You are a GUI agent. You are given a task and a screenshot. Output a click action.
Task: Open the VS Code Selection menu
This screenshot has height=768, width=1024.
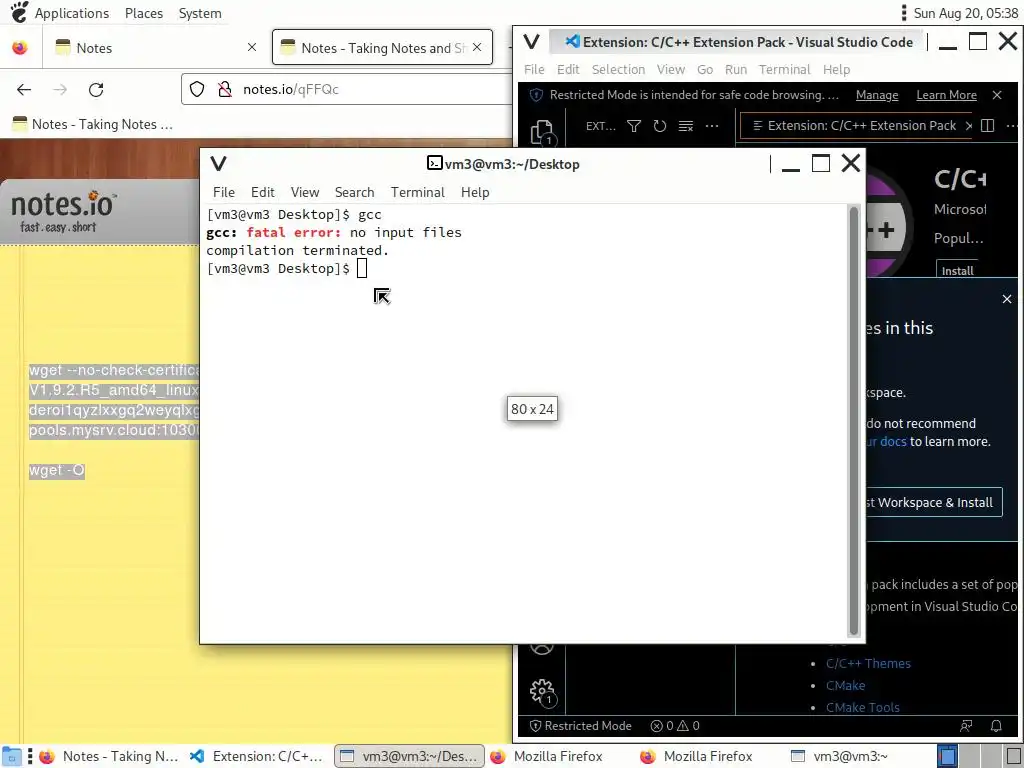(618, 69)
